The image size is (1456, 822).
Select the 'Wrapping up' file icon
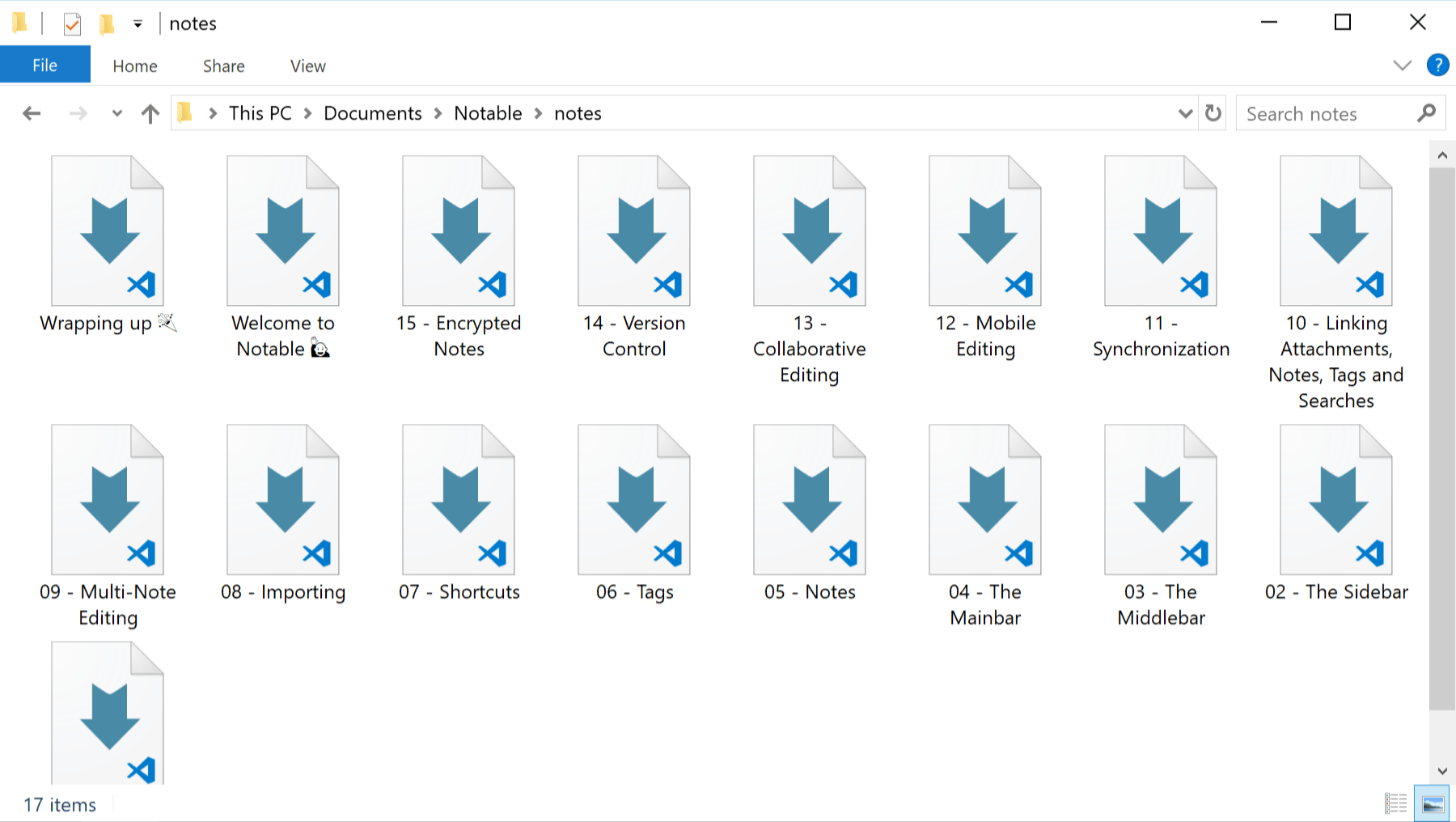(108, 231)
